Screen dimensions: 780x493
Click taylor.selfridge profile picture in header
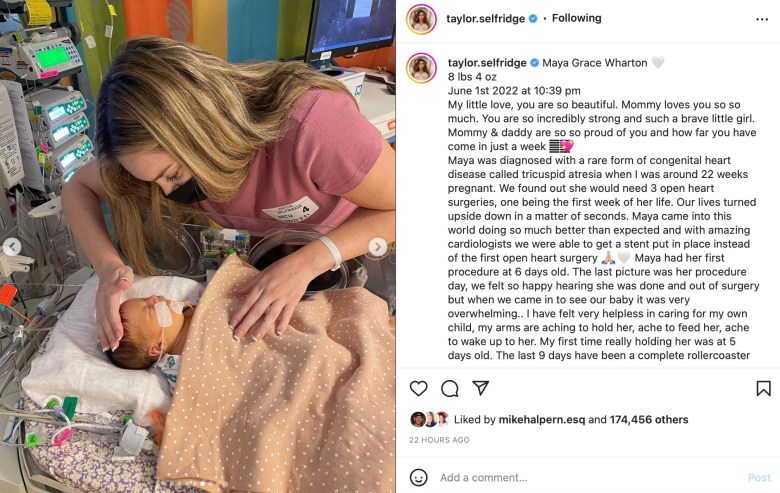(421, 19)
